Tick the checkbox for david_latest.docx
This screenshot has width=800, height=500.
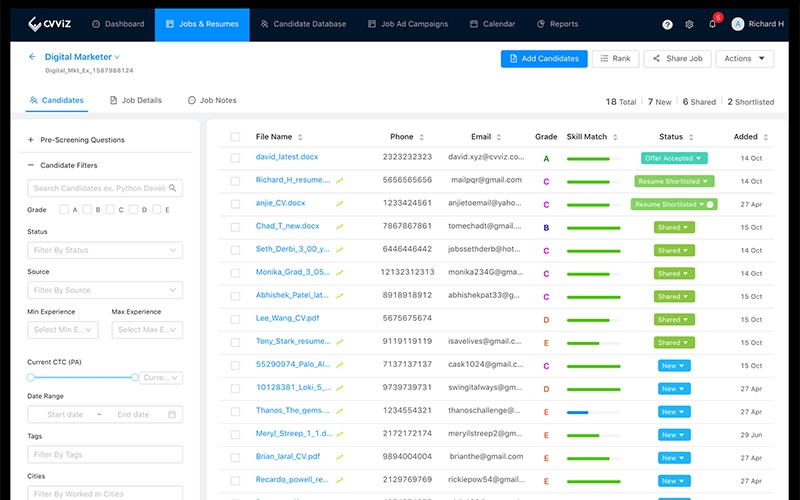click(235, 158)
